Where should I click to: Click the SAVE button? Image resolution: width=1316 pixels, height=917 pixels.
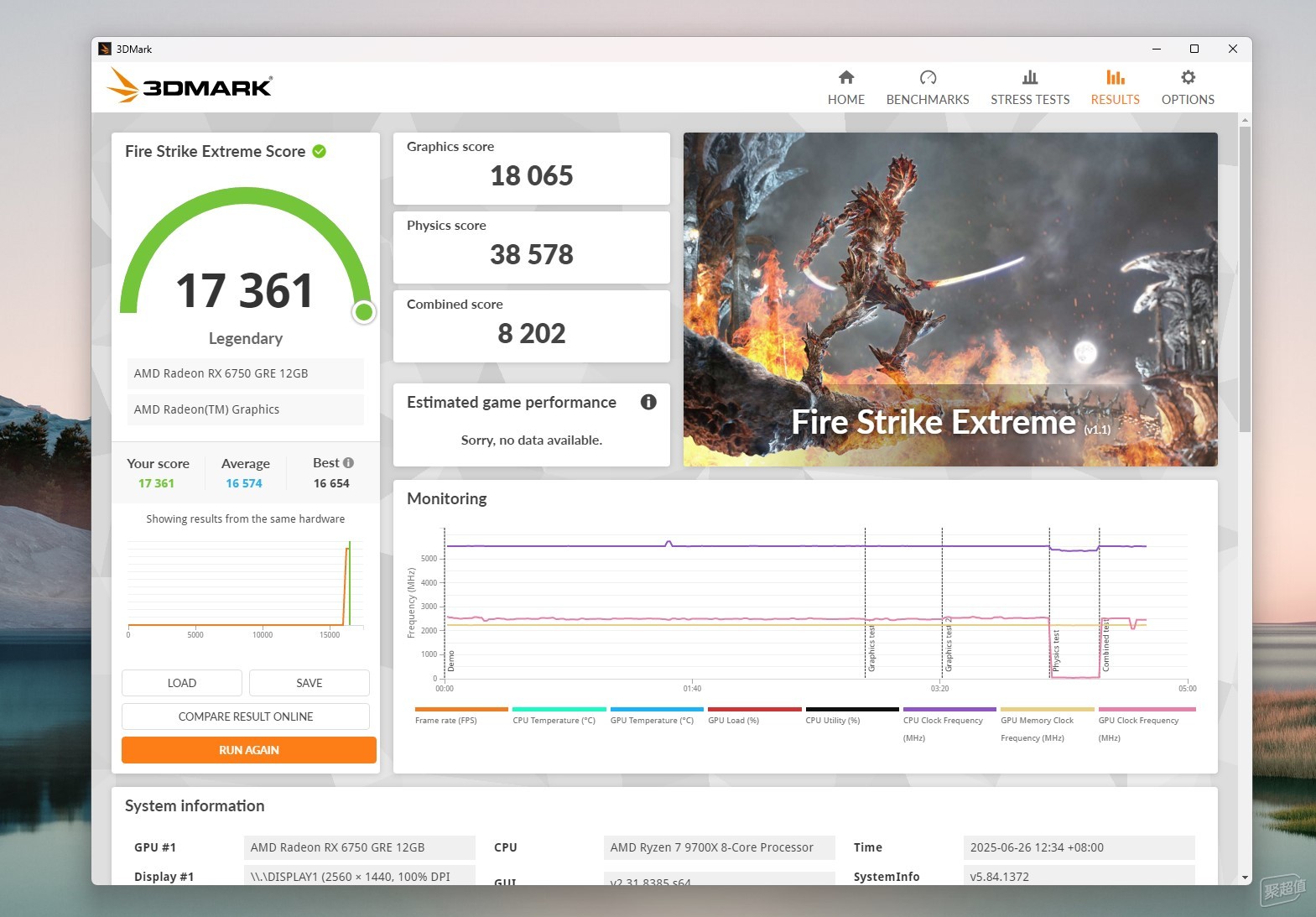point(309,683)
